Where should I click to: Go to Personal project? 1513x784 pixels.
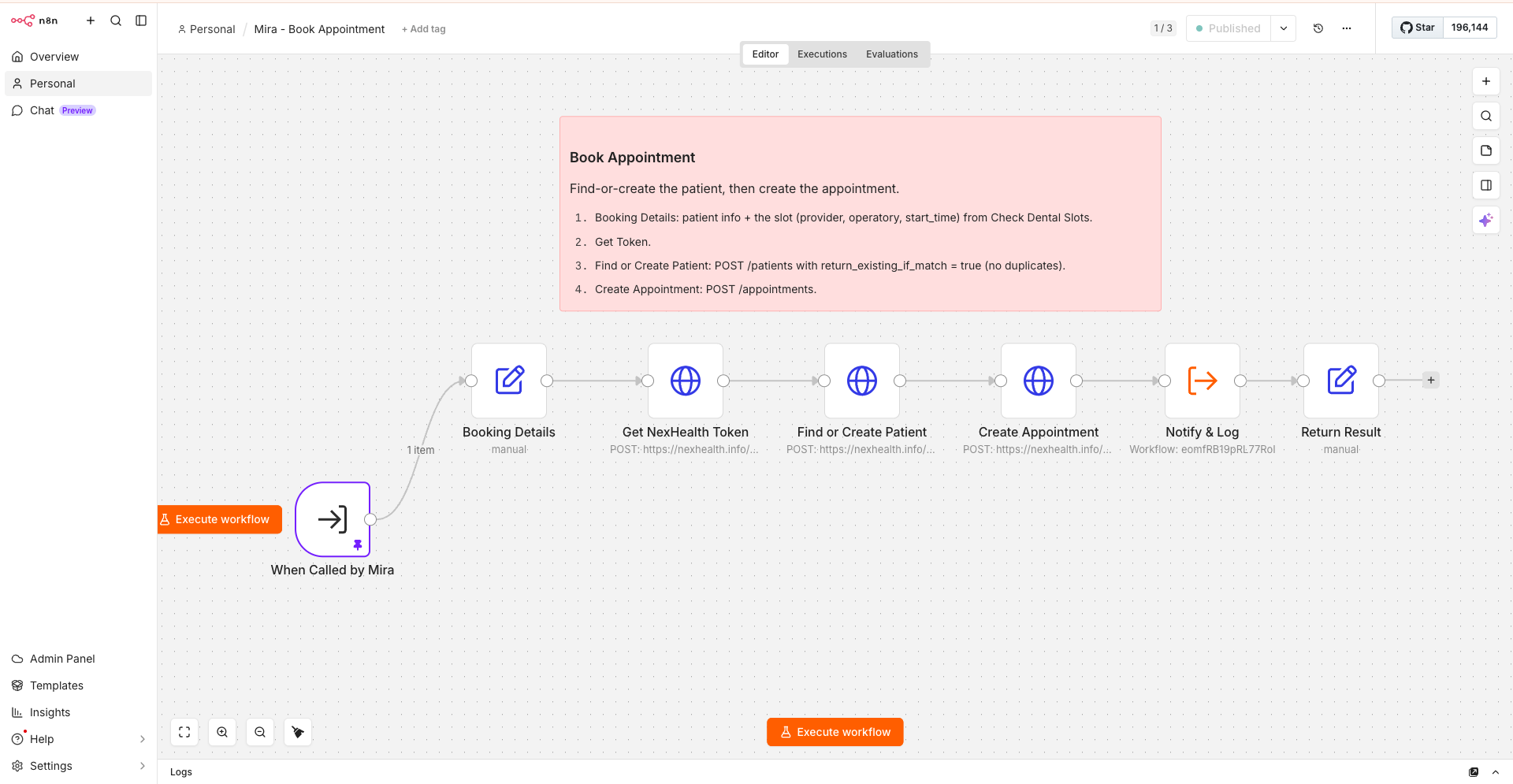click(x=78, y=84)
